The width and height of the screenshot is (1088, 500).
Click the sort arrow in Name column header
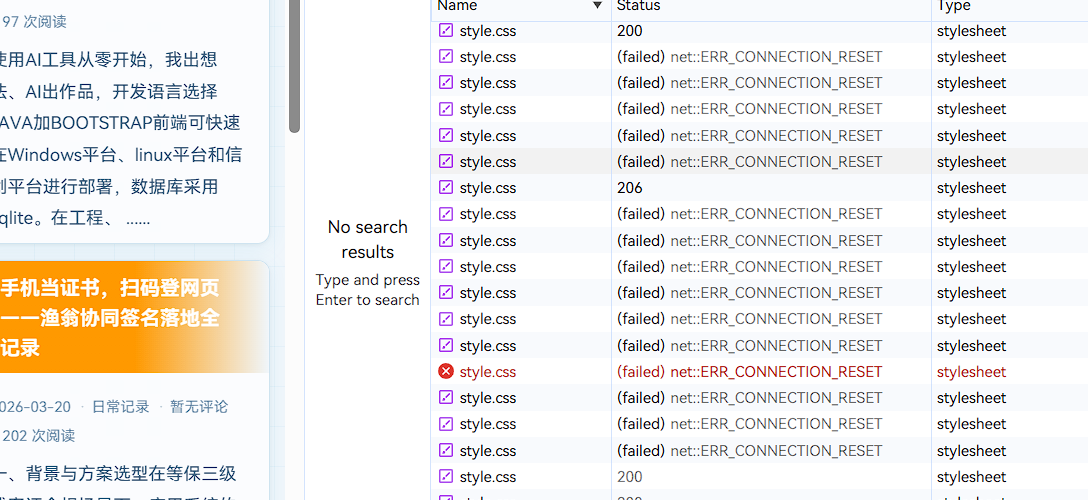pyautogui.click(x=597, y=6)
